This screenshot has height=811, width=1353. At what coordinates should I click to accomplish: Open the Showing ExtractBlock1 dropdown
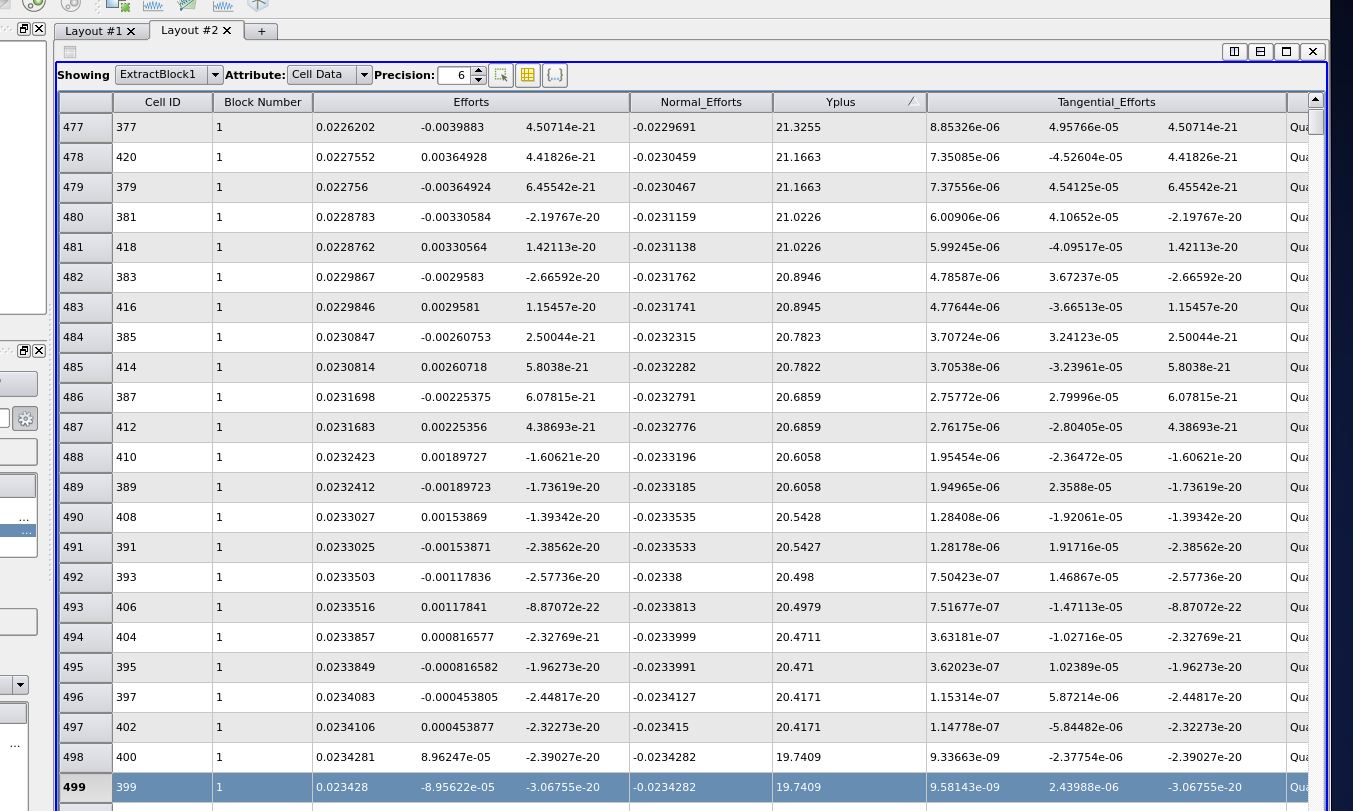click(169, 75)
